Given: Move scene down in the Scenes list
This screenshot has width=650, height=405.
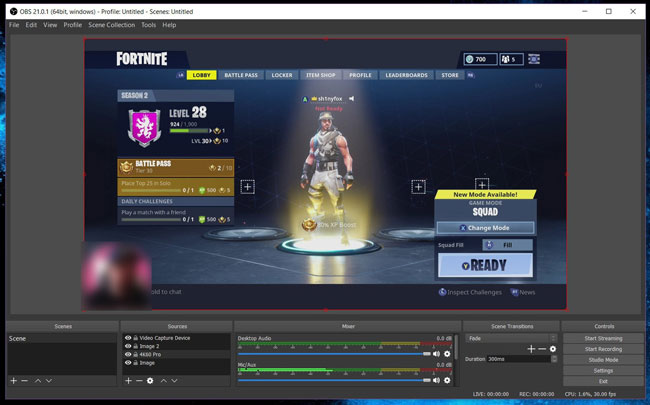Looking at the screenshot, I should tap(49, 381).
